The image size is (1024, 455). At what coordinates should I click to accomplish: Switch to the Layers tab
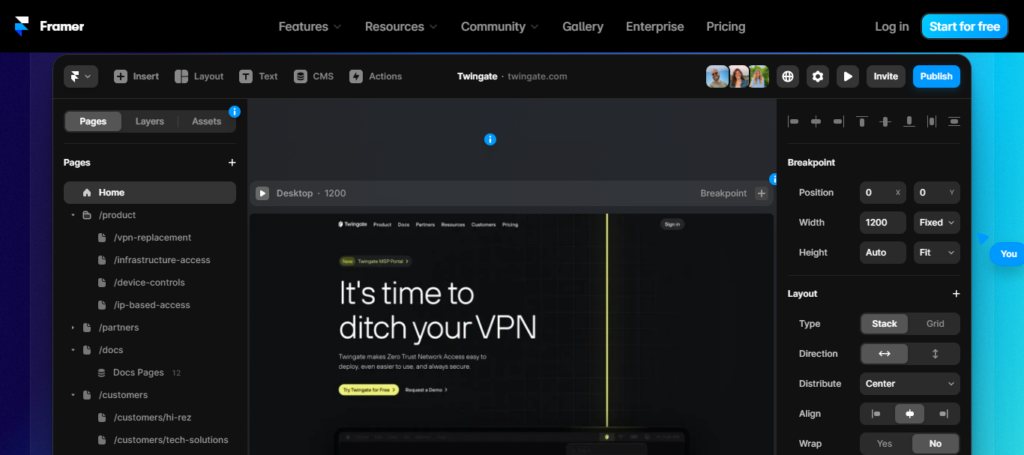click(150, 122)
